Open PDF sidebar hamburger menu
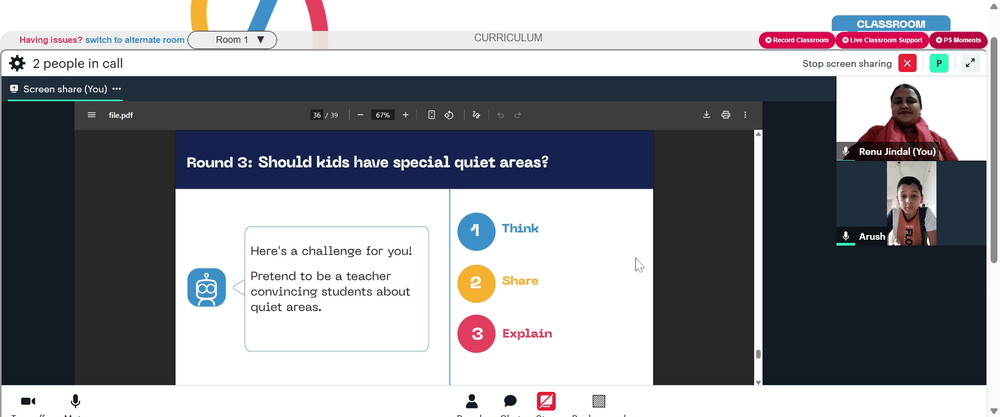This screenshot has width=1000, height=417. click(x=92, y=115)
